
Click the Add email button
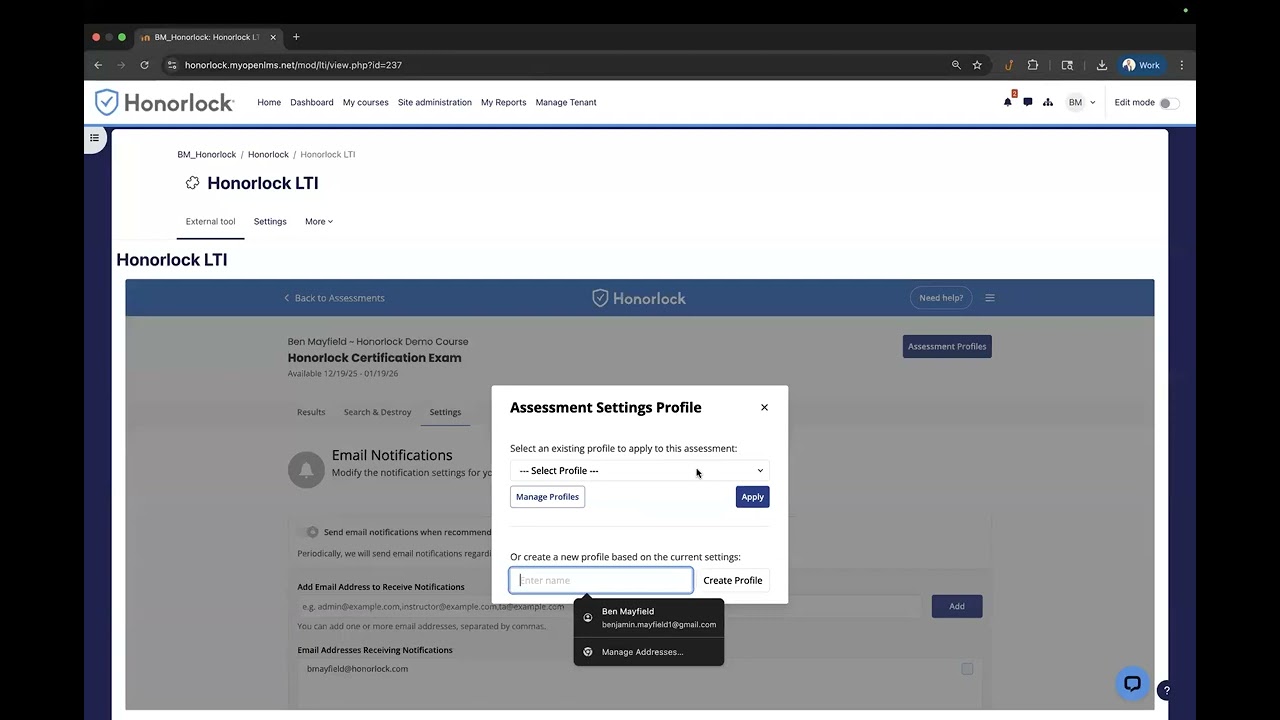957,606
